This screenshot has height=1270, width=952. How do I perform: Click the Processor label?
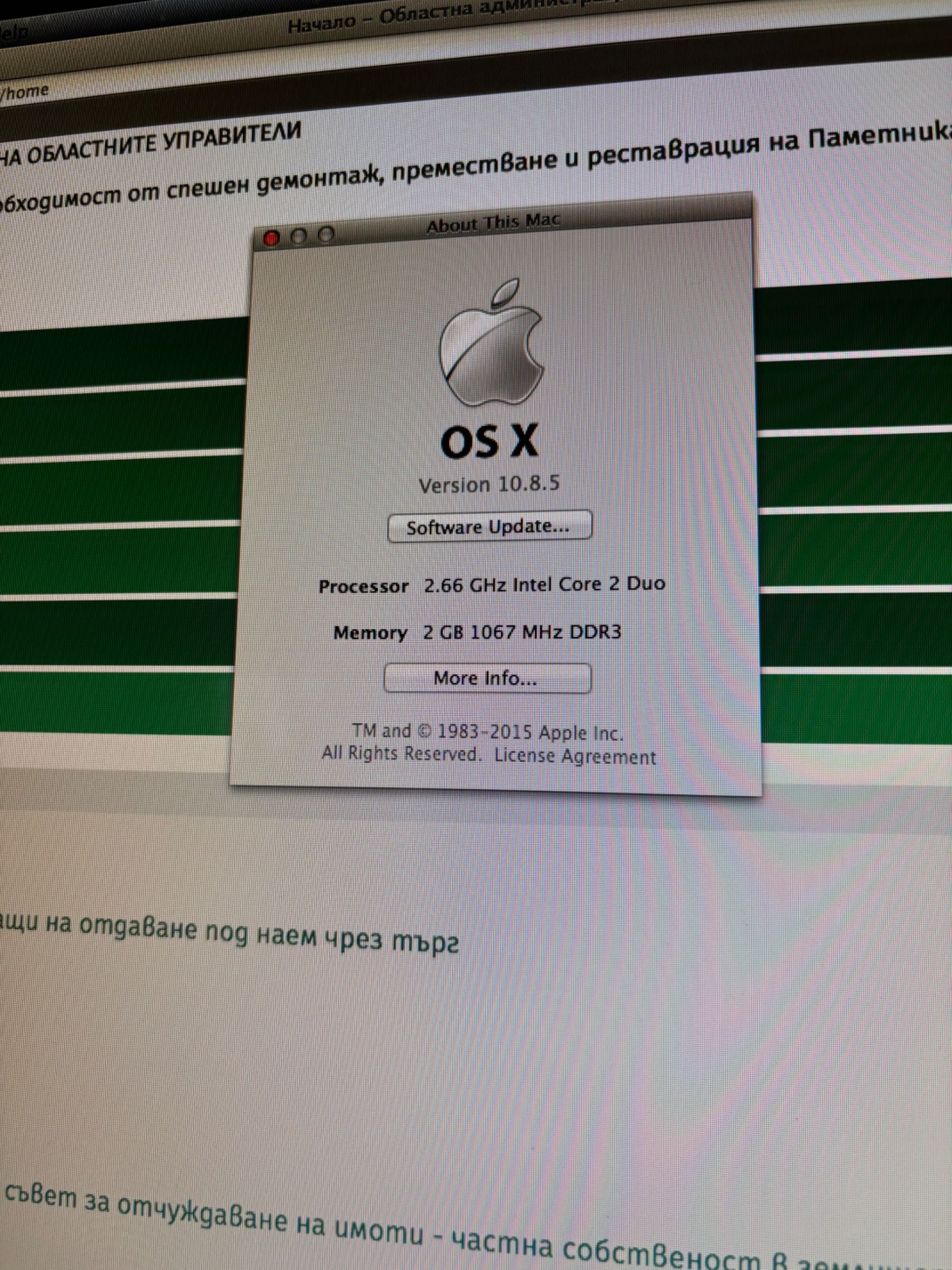(x=363, y=586)
